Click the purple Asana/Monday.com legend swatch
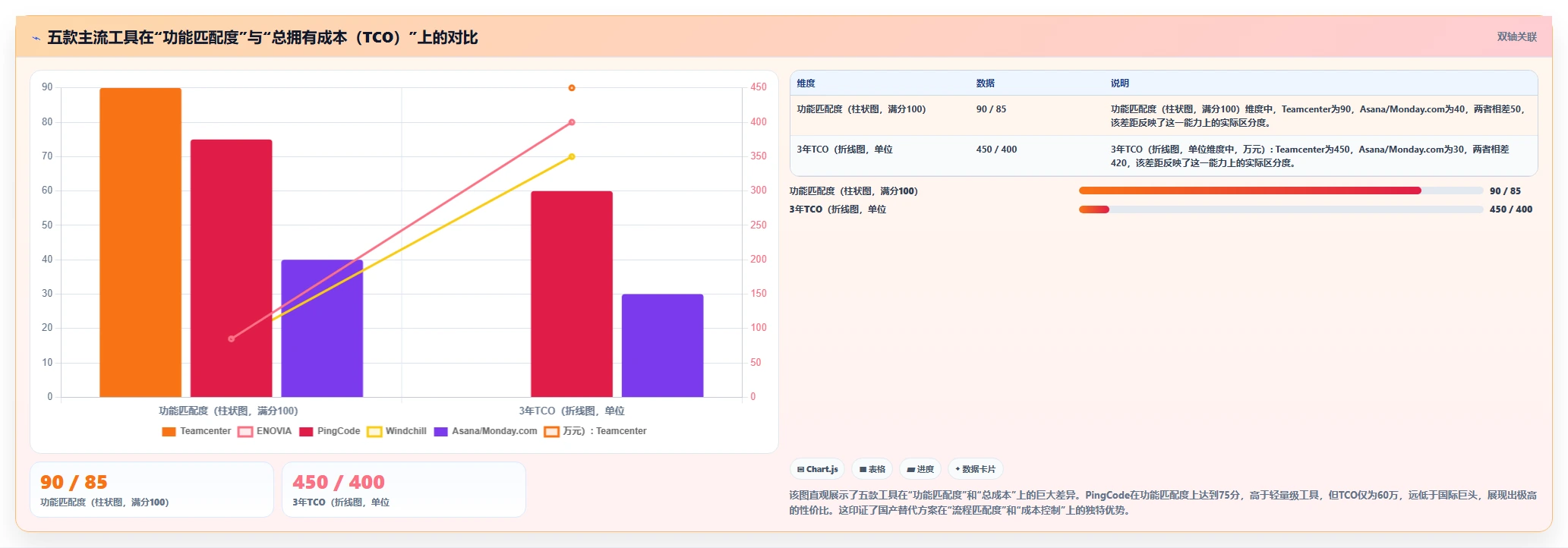 pyautogui.click(x=441, y=431)
